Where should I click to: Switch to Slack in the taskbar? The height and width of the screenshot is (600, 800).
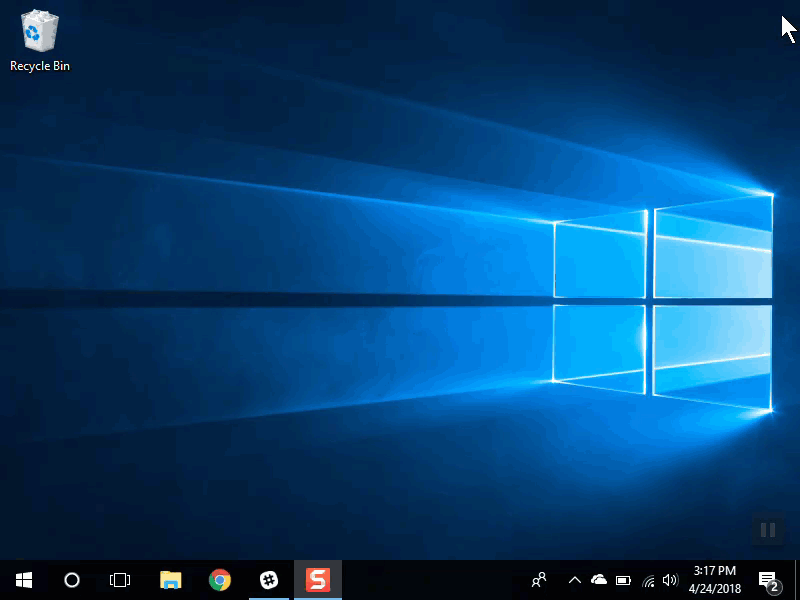pyautogui.click(x=269, y=580)
